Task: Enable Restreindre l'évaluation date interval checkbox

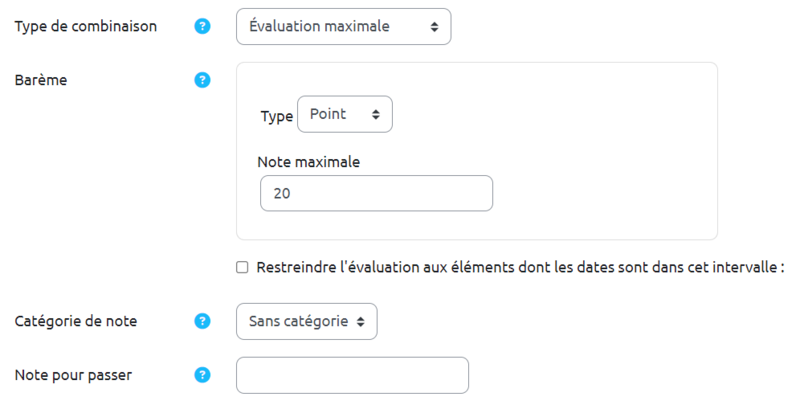Action: (242, 267)
